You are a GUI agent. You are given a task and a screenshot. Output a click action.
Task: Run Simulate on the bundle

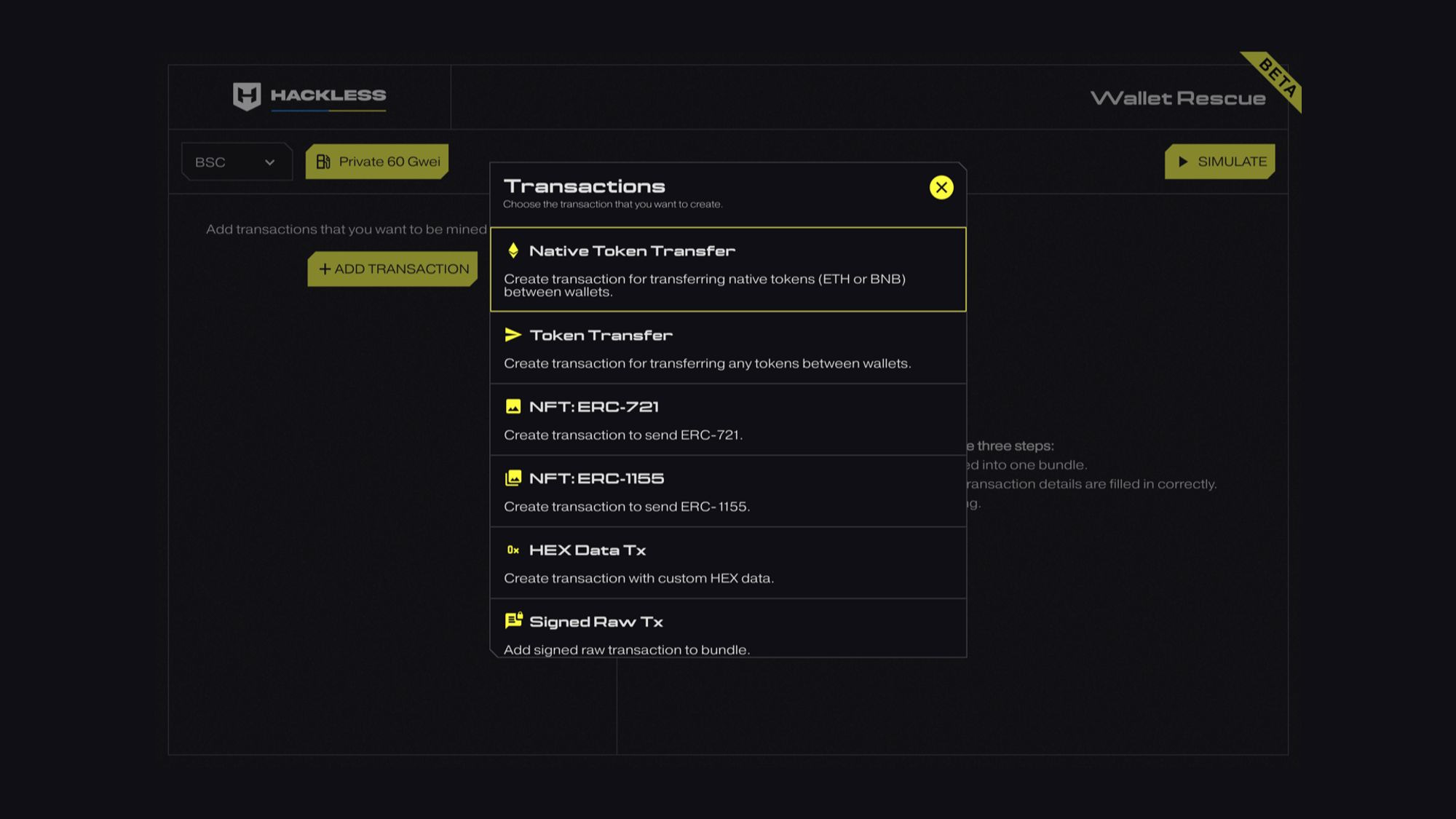point(1231,162)
